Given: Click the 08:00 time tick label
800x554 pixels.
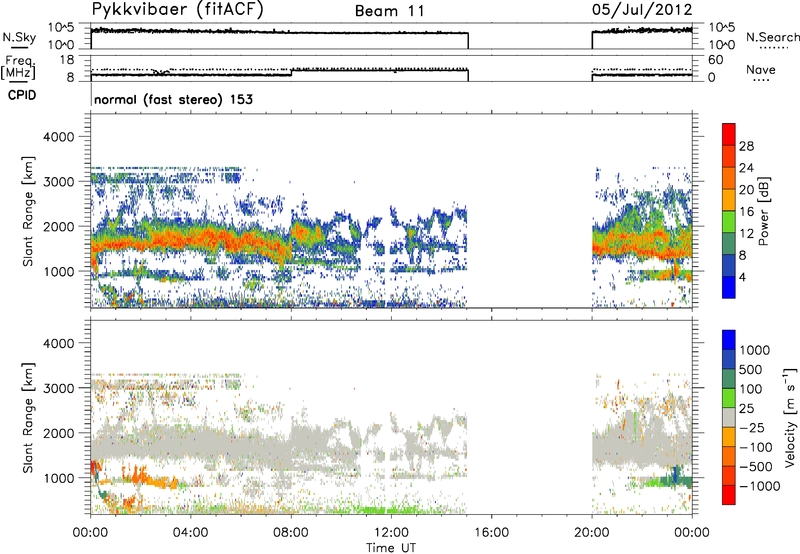Looking at the screenshot, I should click(x=290, y=533).
